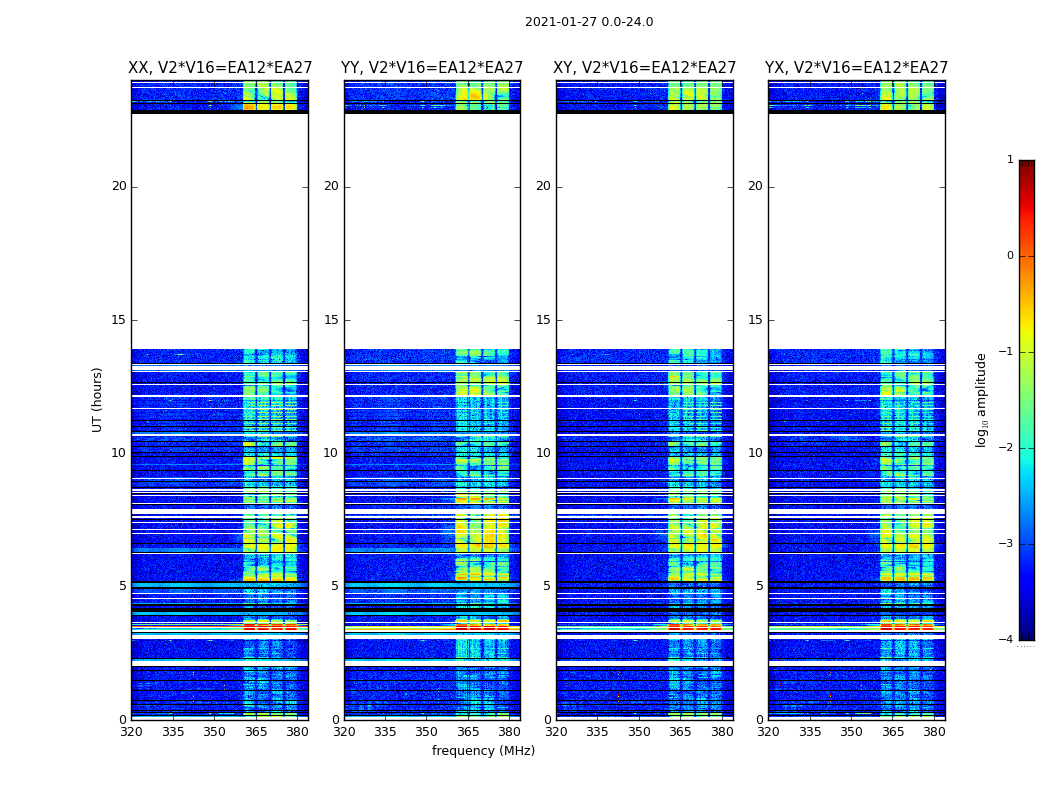Screen dimensions: 1050x800
Task: Click the 365 frequency tick in XX panel
Action: pos(256,732)
